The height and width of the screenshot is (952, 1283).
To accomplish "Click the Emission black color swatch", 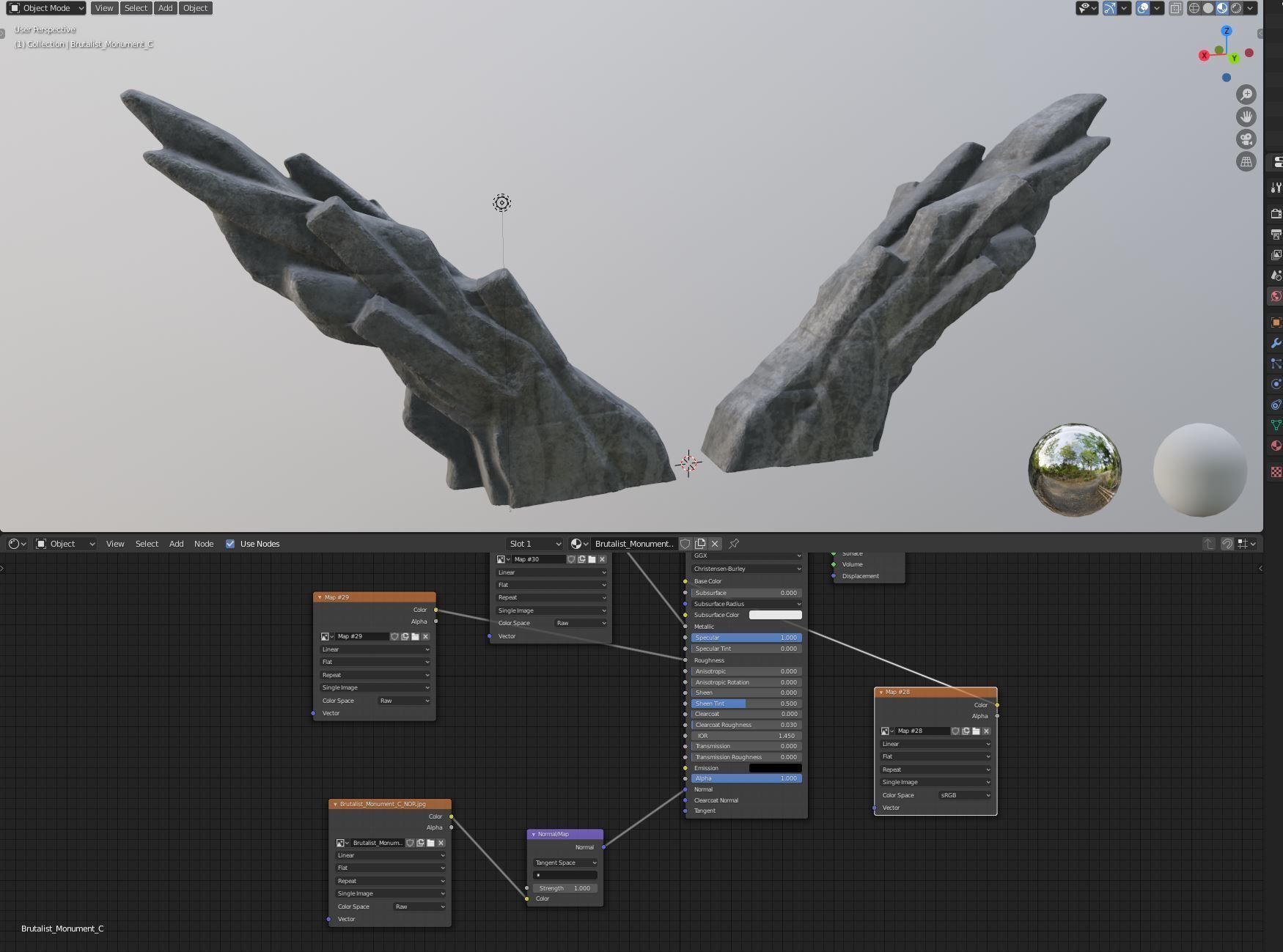I will coord(775,768).
